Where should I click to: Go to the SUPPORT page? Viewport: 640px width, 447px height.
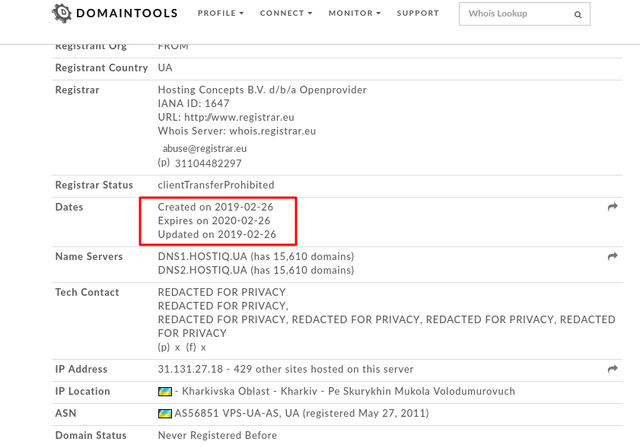tap(418, 13)
